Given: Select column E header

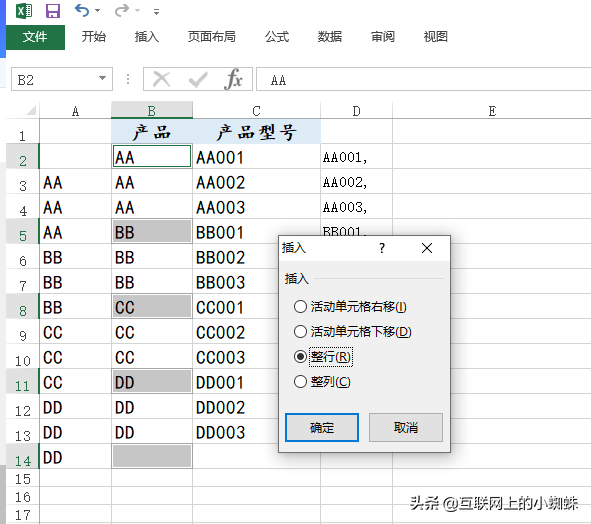Looking at the screenshot, I should (x=492, y=111).
